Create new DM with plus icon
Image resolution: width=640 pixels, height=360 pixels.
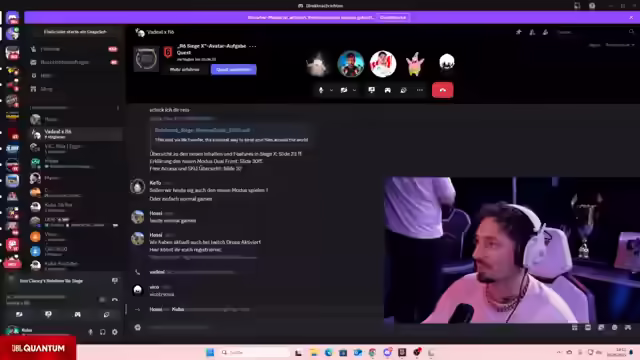tap(118, 108)
